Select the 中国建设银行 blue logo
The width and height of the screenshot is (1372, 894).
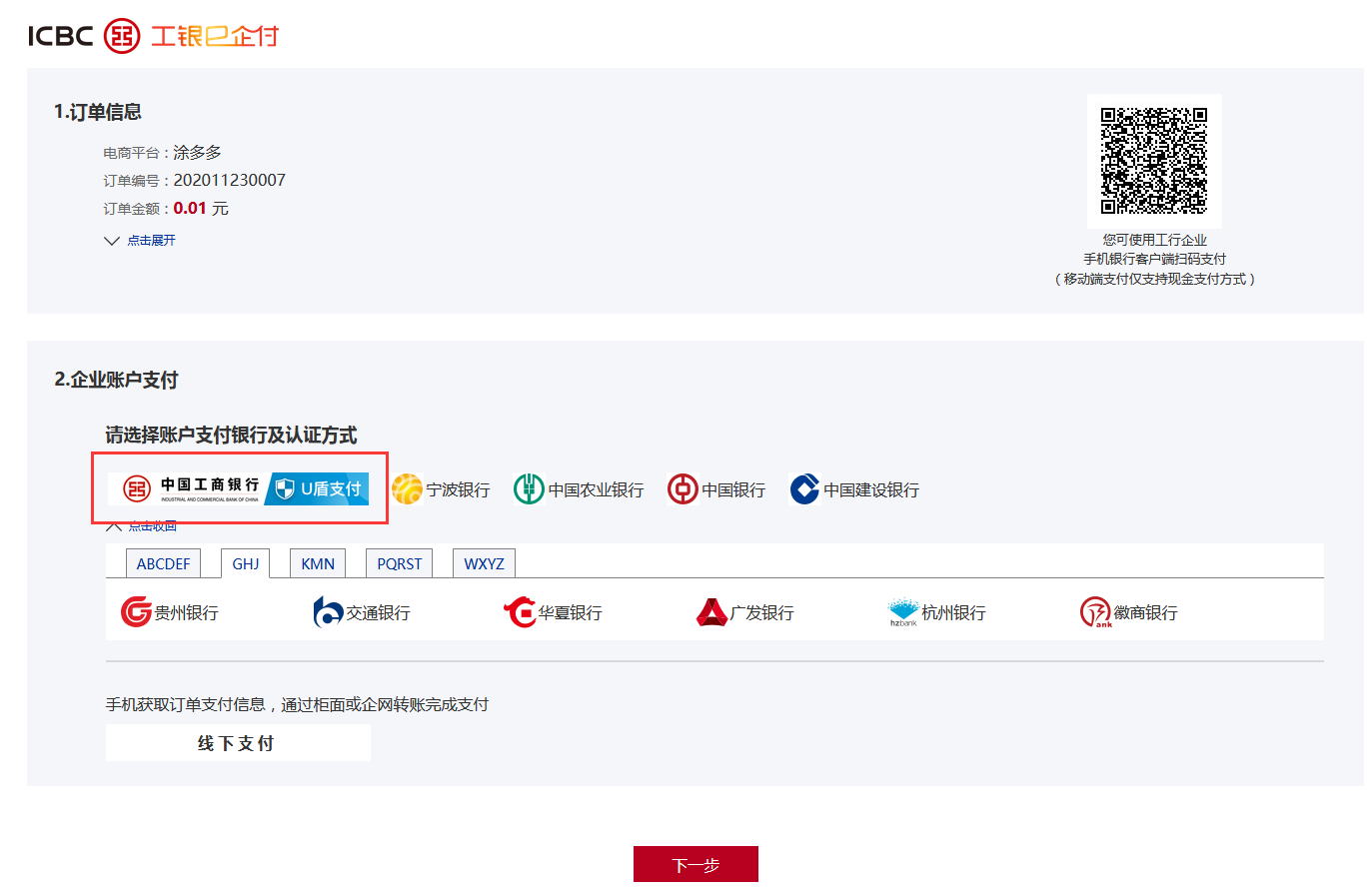click(804, 489)
